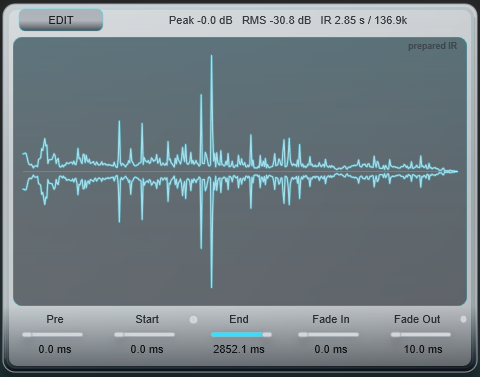The height and width of the screenshot is (377, 480).
Task: Select the Start value 0.0 ms
Action: click(x=147, y=349)
